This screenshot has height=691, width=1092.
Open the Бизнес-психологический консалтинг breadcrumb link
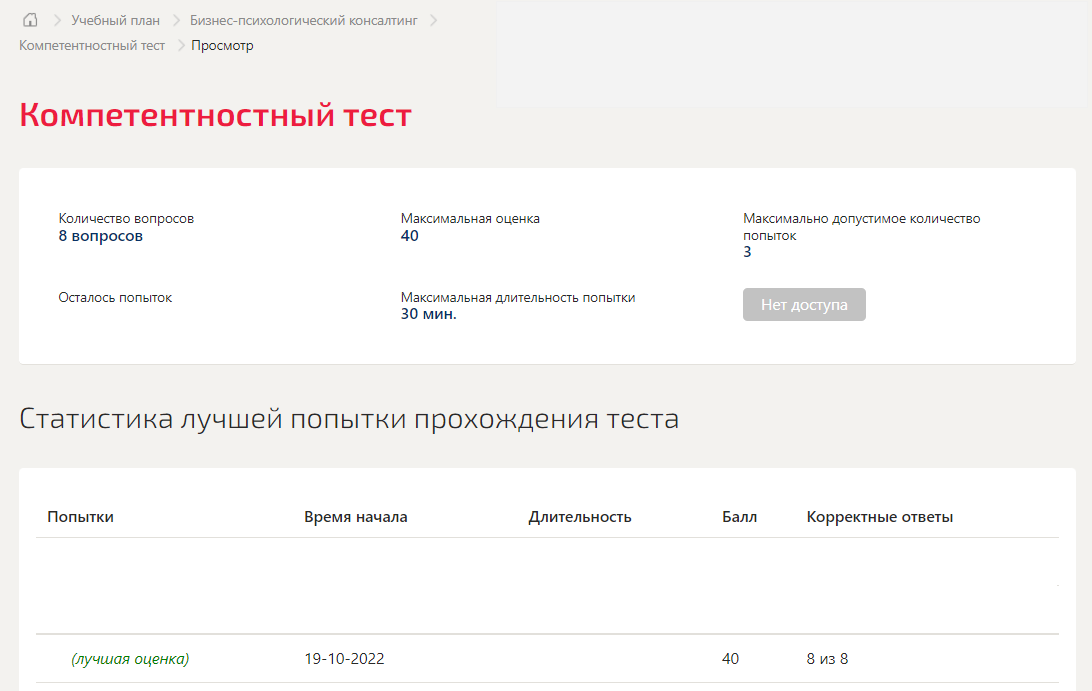point(304,19)
